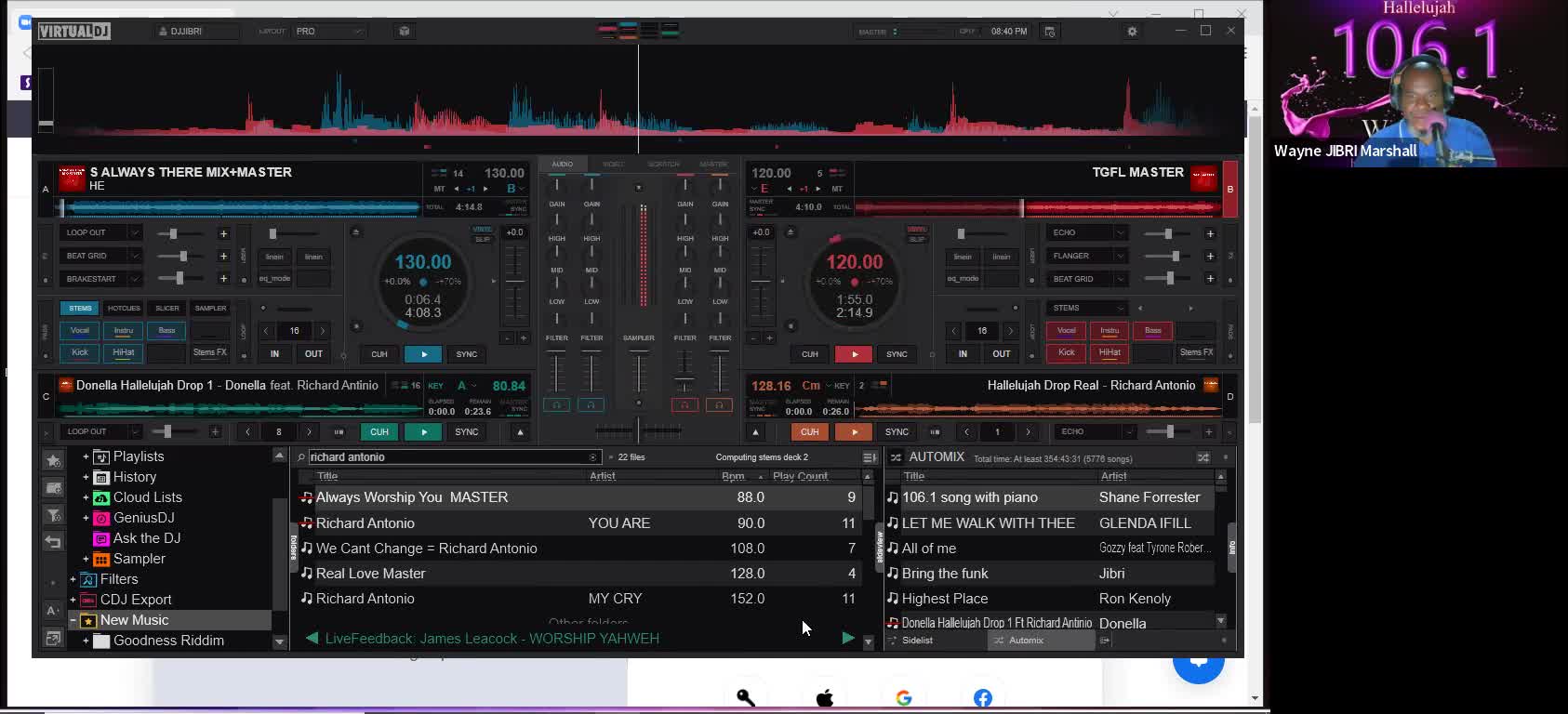Screen dimensions: 1568x714
Task: Click the virtual folder icon in browser sidebar
Action: tap(53, 488)
